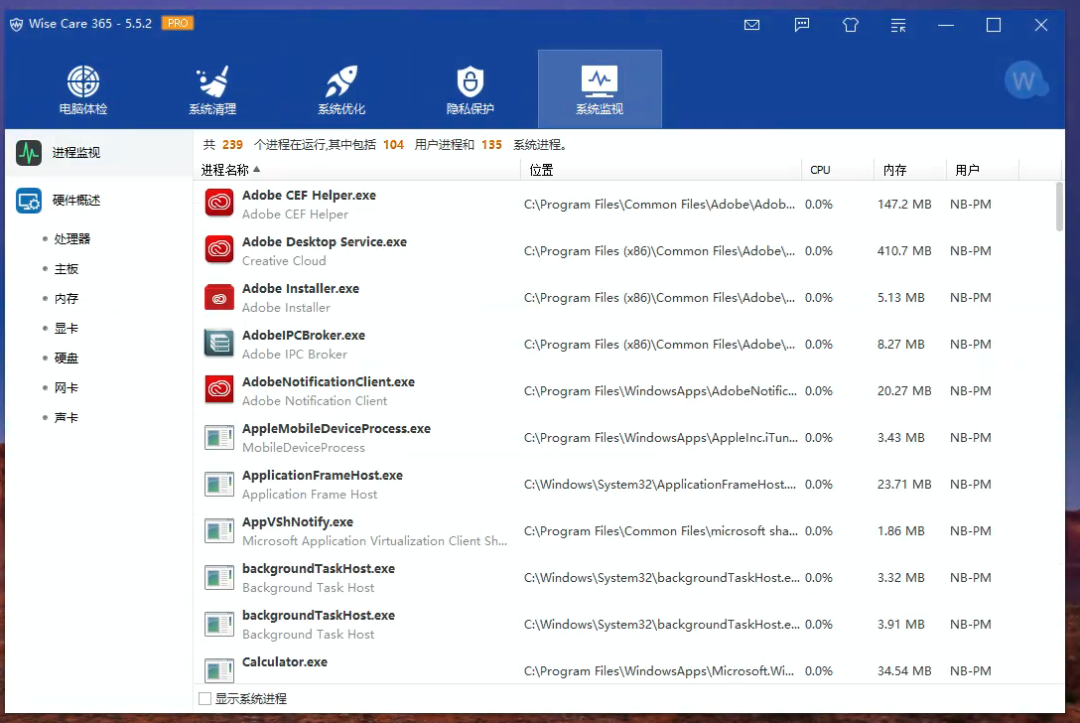This screenshot has width=1080, height=723.
Task: Sort by 用户 user column header
Action: click(x=983, y=170)
